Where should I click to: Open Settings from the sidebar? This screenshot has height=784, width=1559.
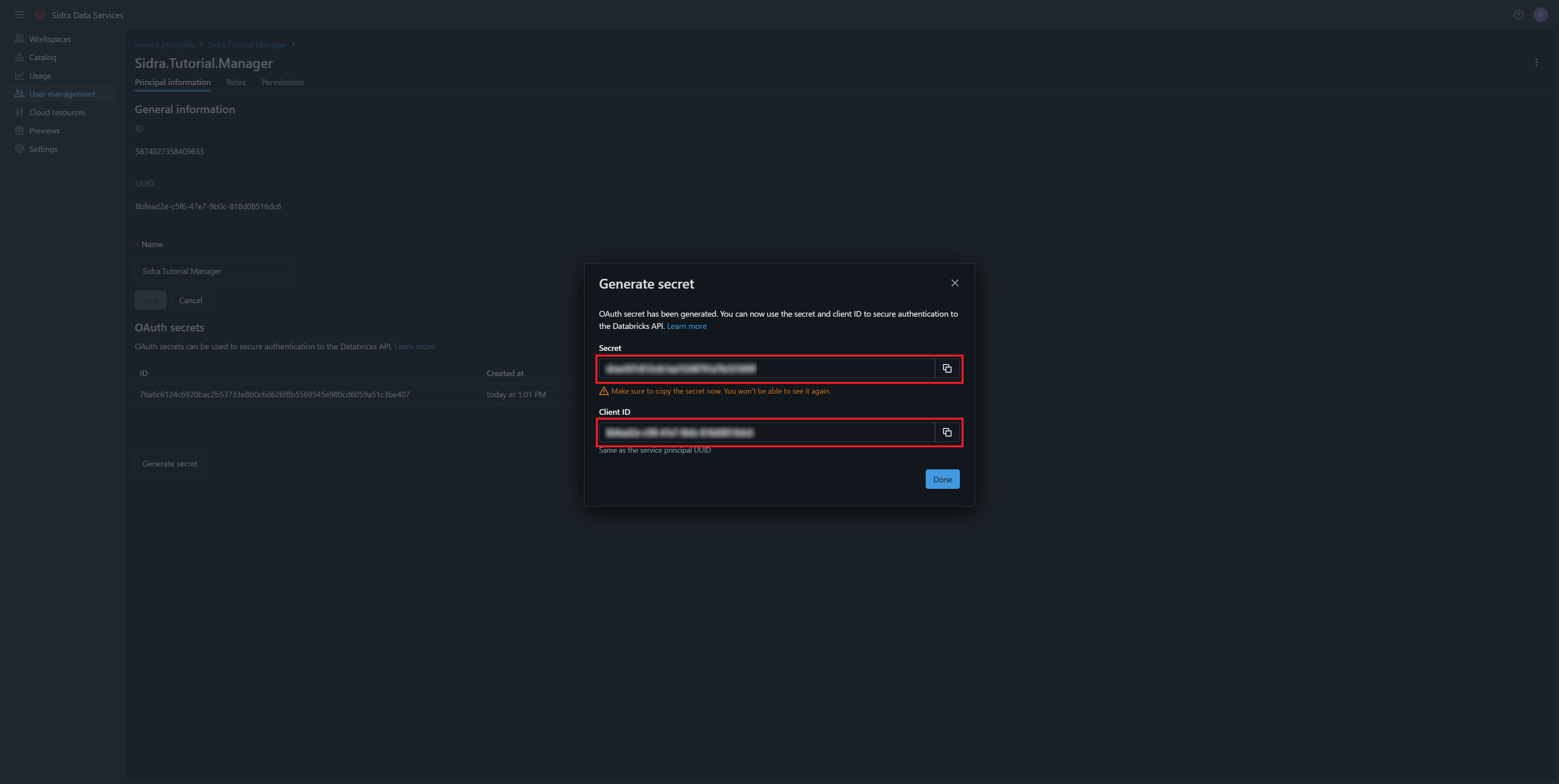click(x=43, y=149)
